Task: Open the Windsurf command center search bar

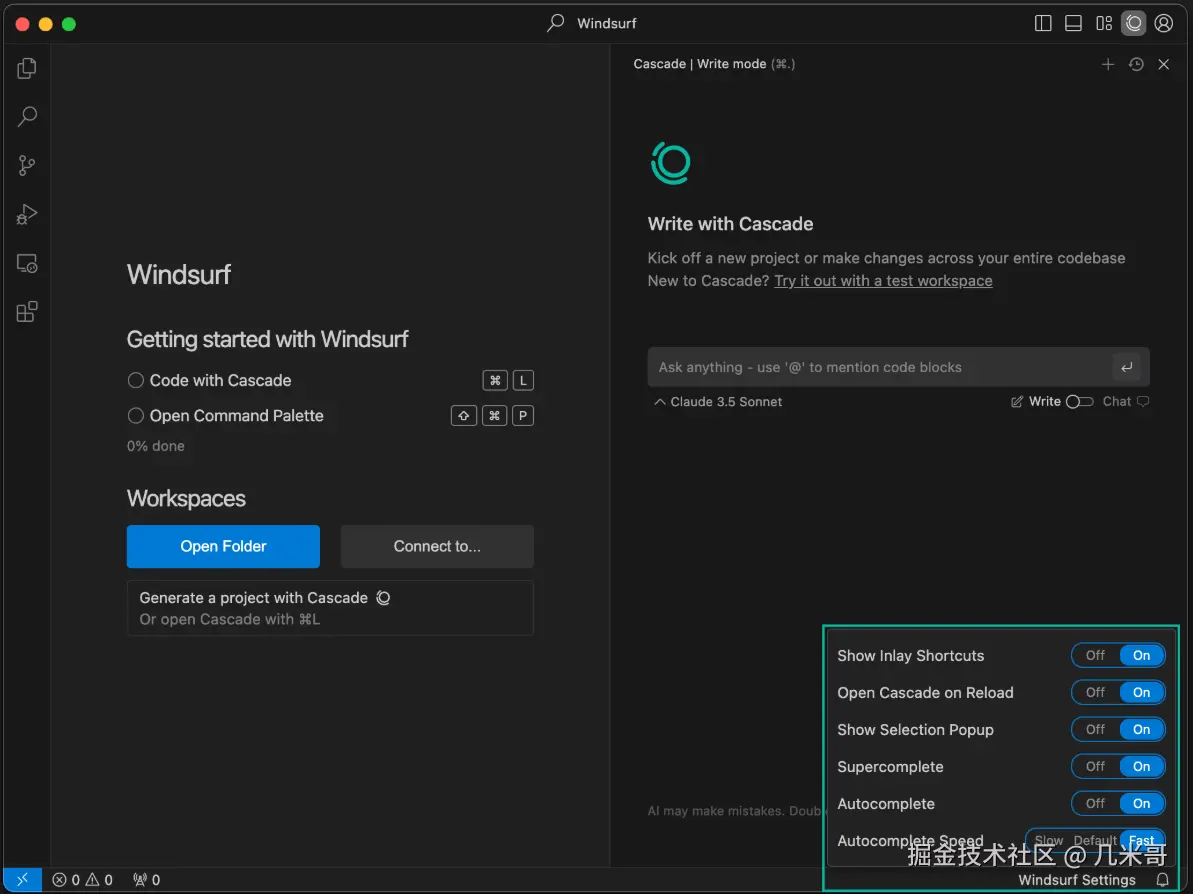Action: (x=596, y=23)
